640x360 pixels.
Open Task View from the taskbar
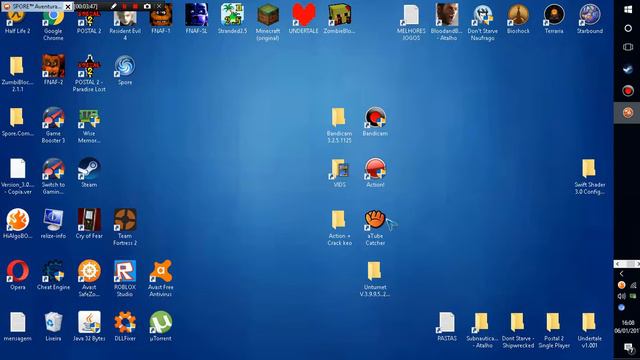click(x=628, y=48)
